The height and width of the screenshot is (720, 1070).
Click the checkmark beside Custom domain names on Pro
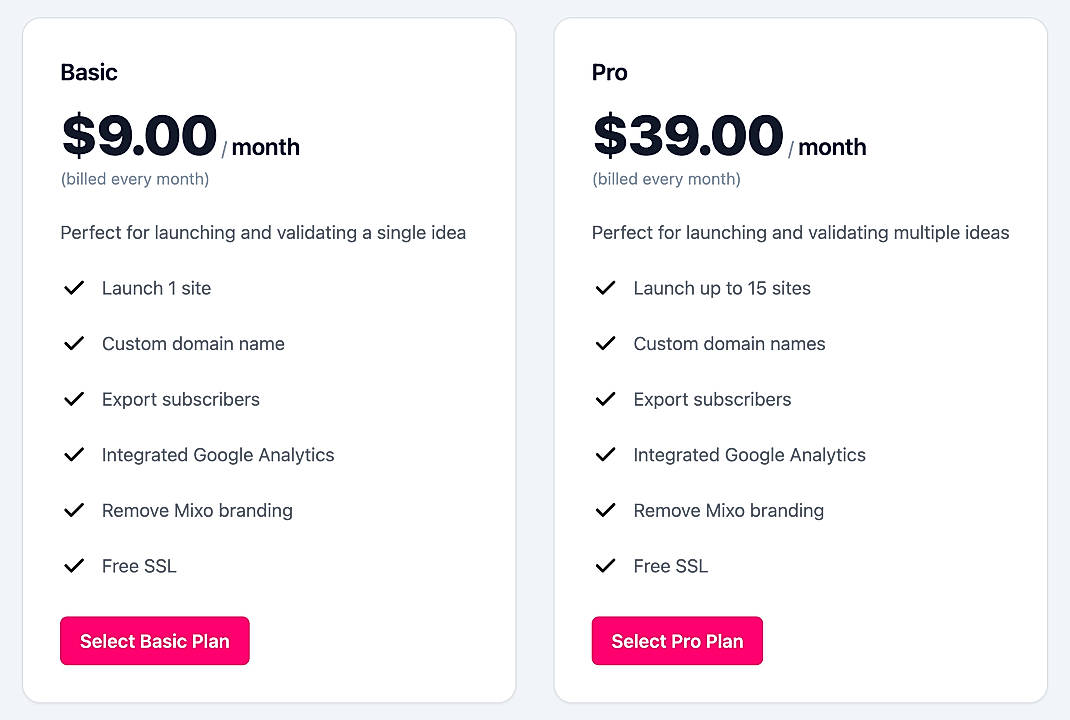tap(606, 343)
